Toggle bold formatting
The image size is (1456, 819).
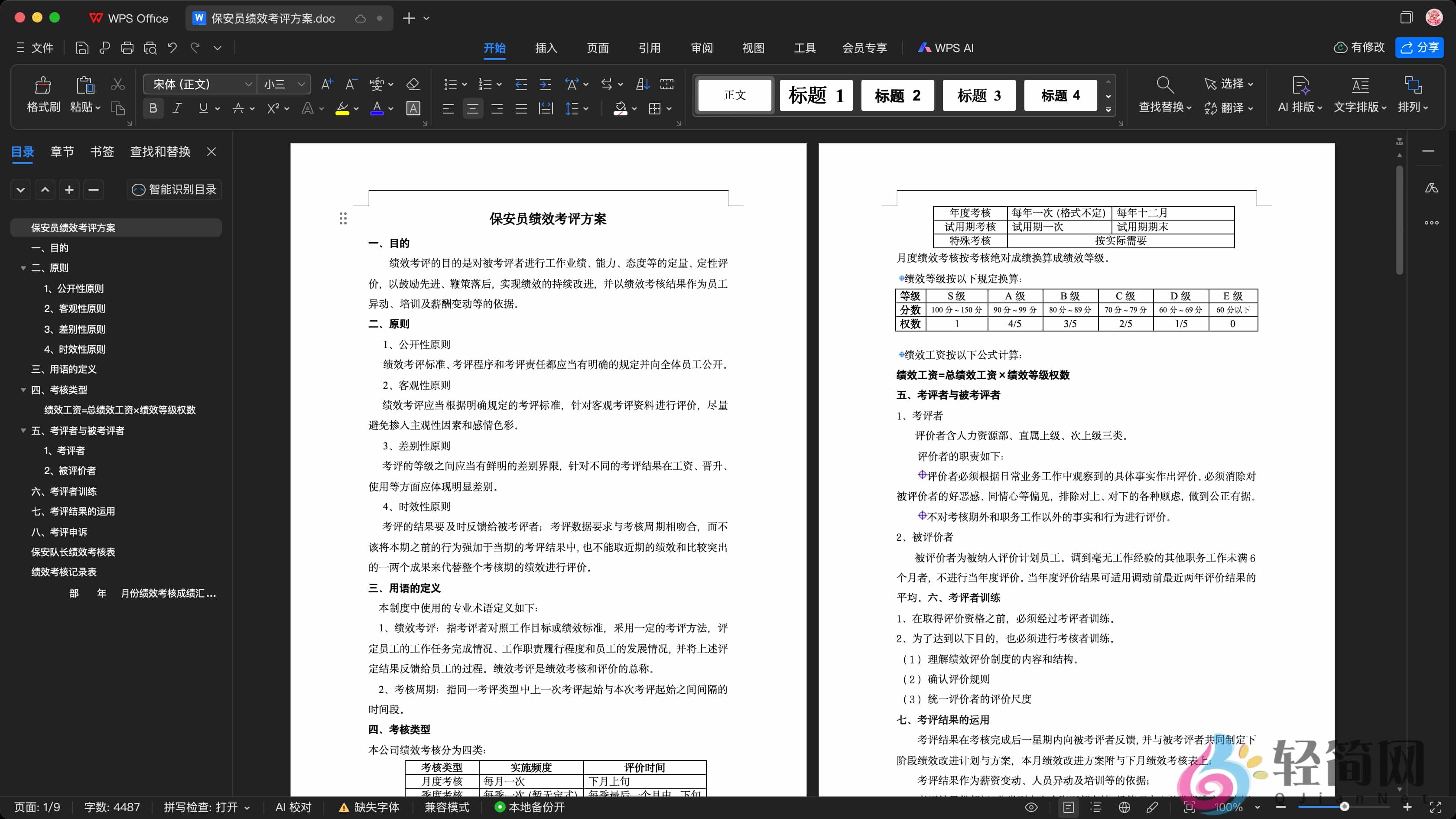point(153,108)
